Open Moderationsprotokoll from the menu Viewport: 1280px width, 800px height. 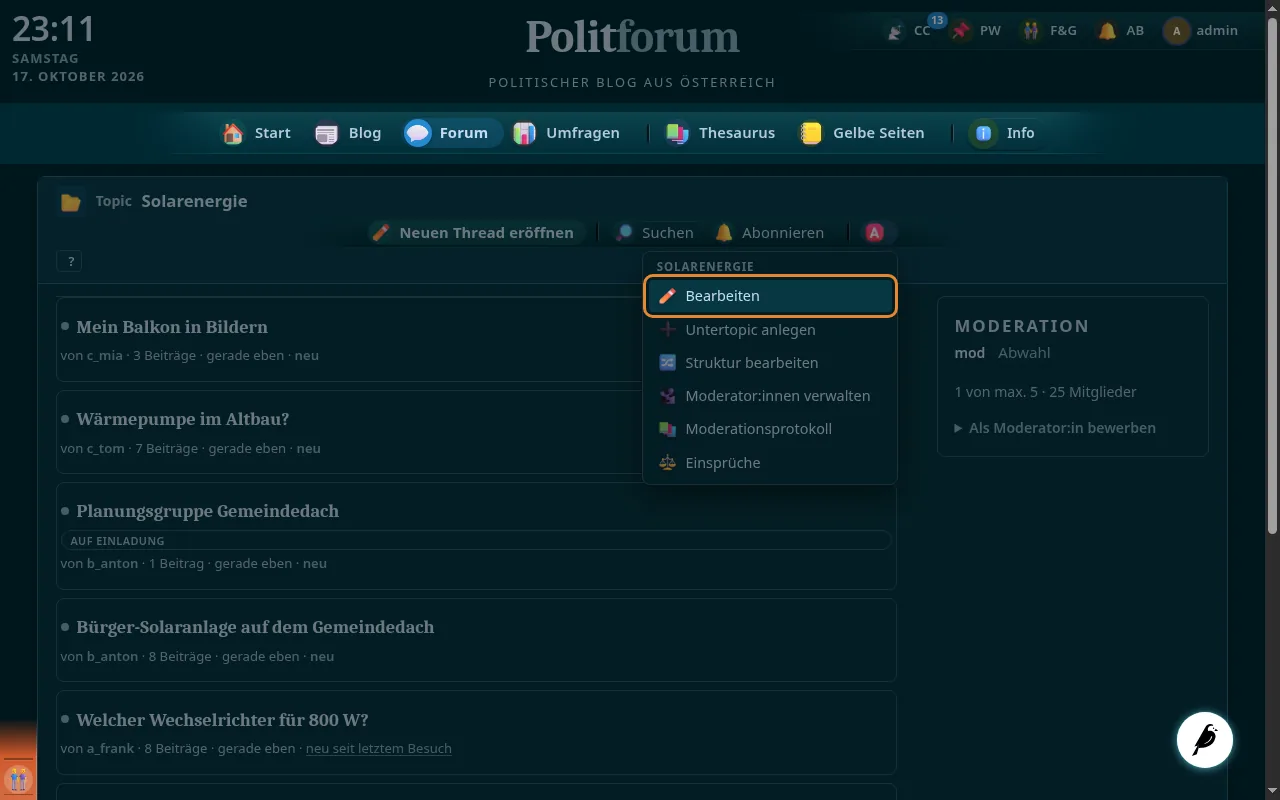(x=770, y=429)
